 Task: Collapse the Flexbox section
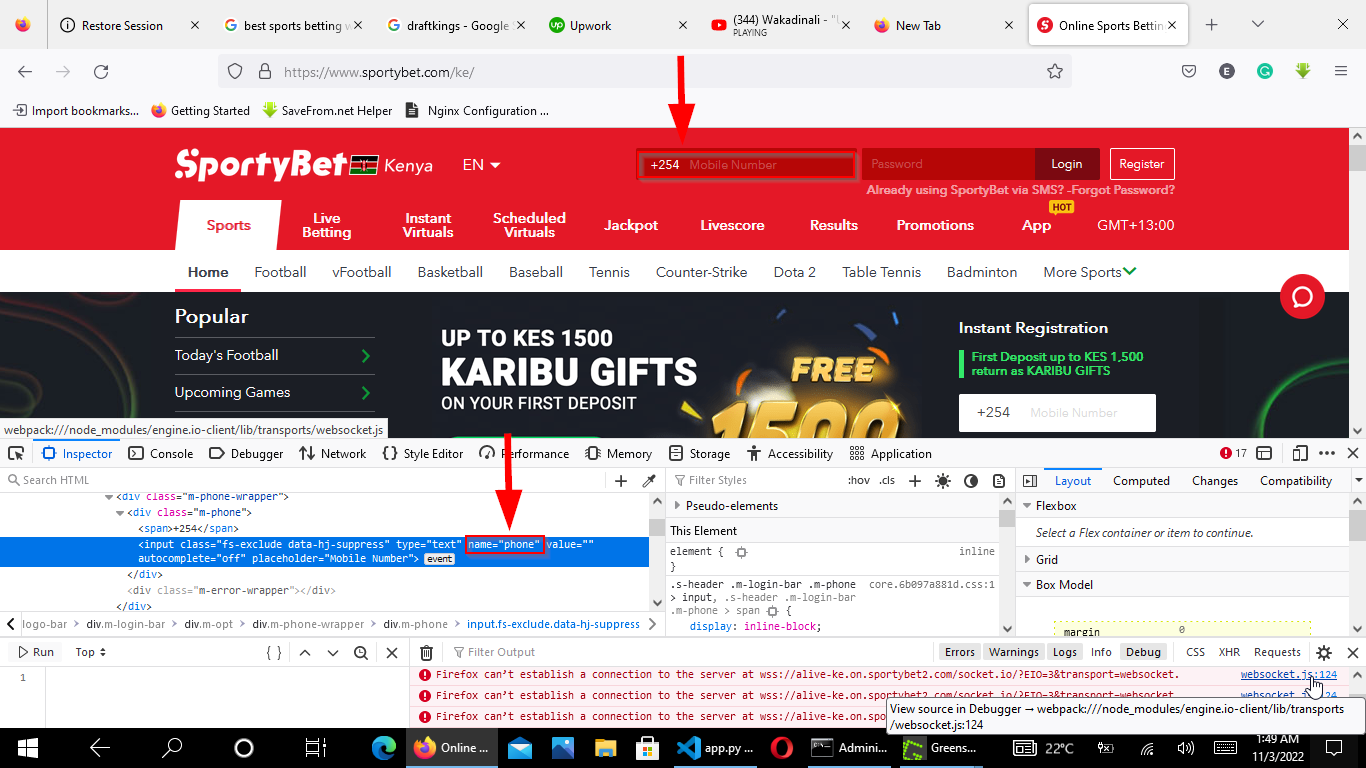(x=1027, y=506)
